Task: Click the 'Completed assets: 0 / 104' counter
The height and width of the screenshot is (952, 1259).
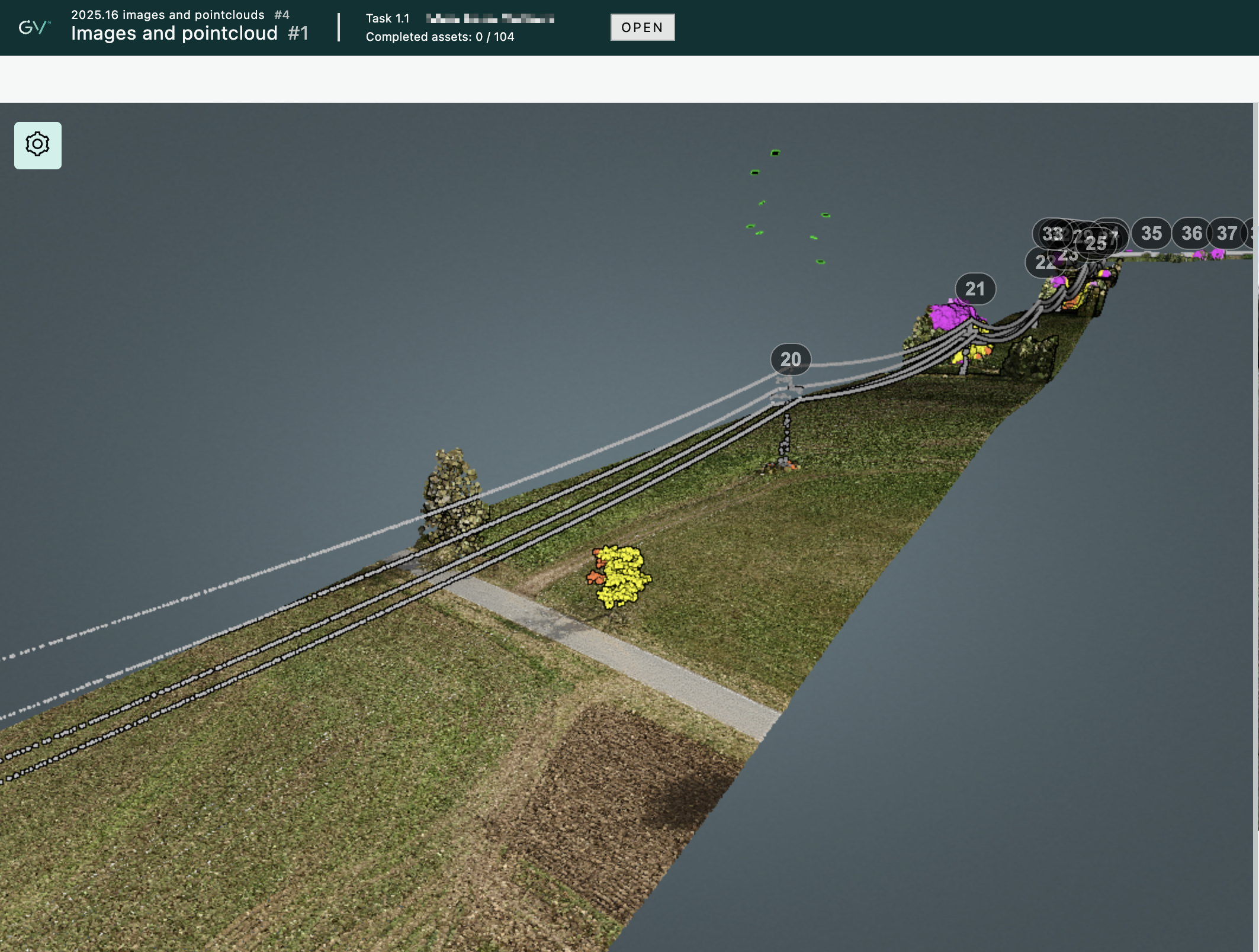Action: (439, 37)
